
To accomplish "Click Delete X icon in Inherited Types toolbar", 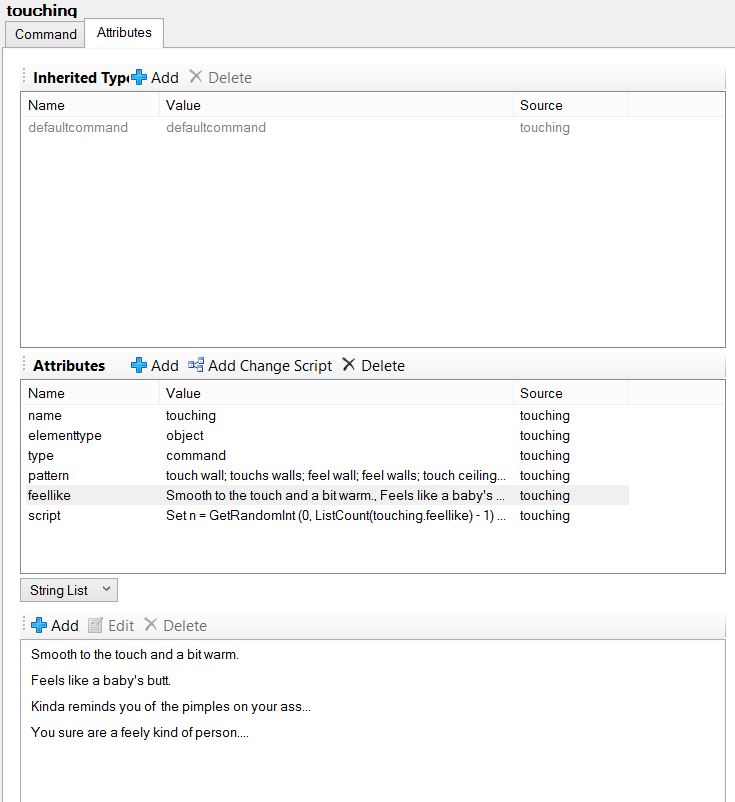I will click(x=196, y=78).
